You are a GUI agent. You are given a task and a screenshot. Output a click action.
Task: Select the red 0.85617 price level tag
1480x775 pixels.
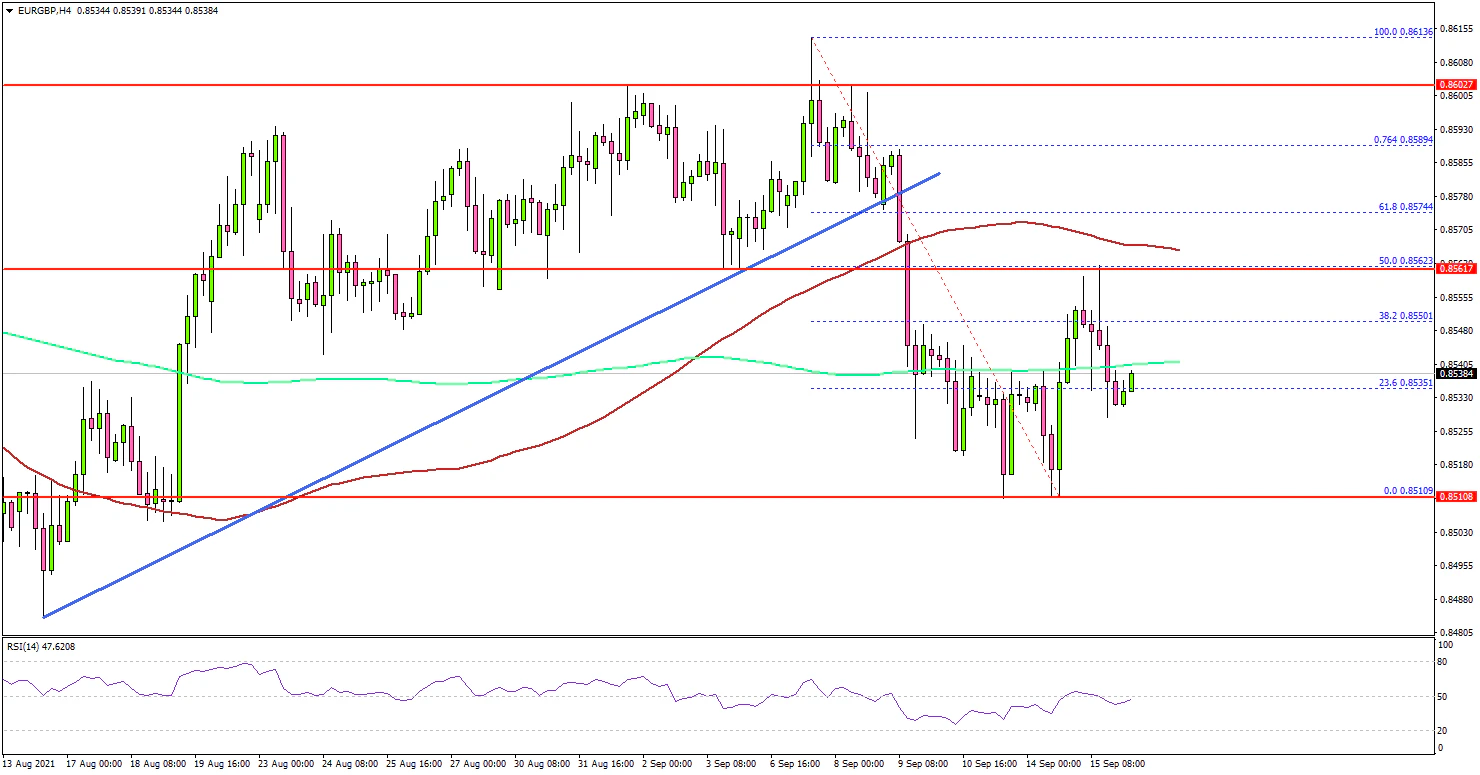1456,269
